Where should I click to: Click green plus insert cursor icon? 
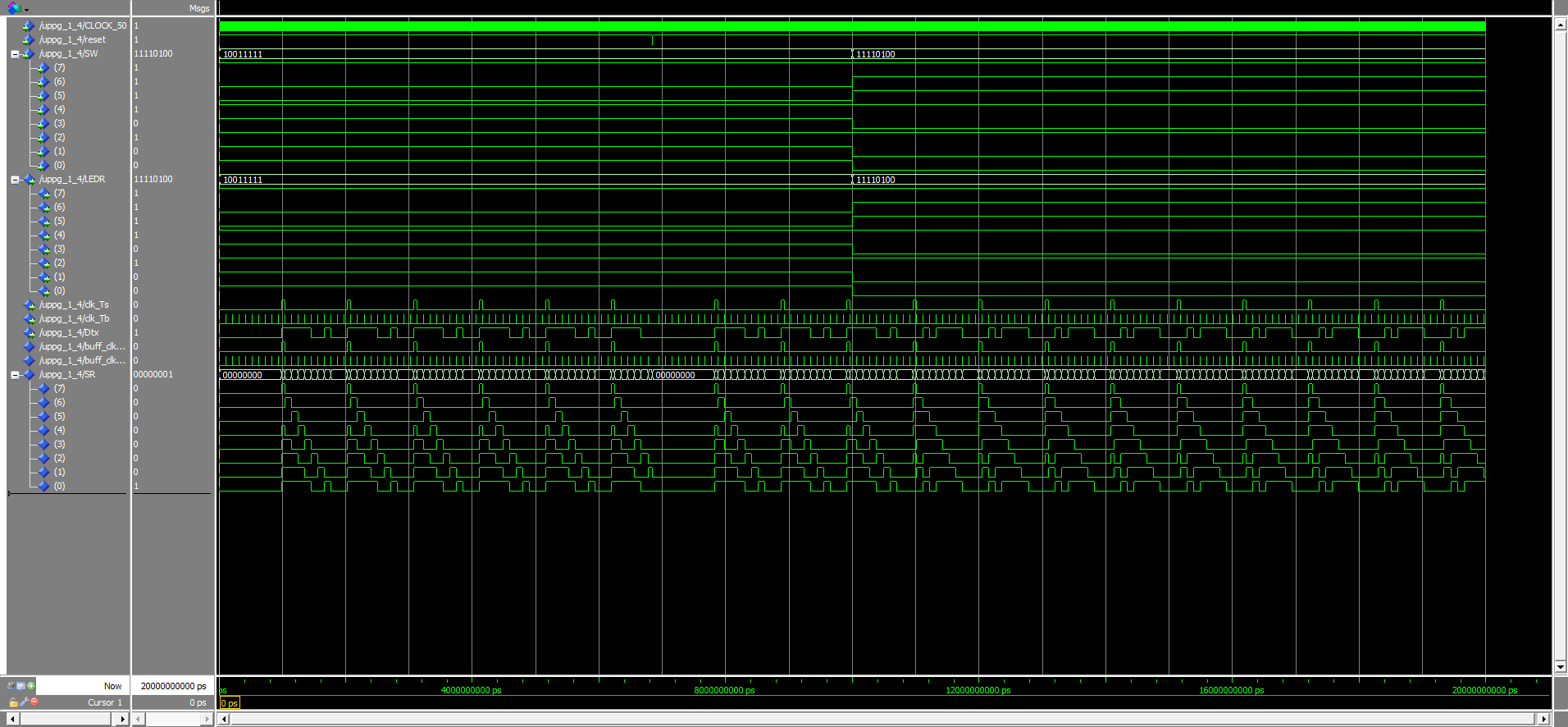[x=31, y=686]
